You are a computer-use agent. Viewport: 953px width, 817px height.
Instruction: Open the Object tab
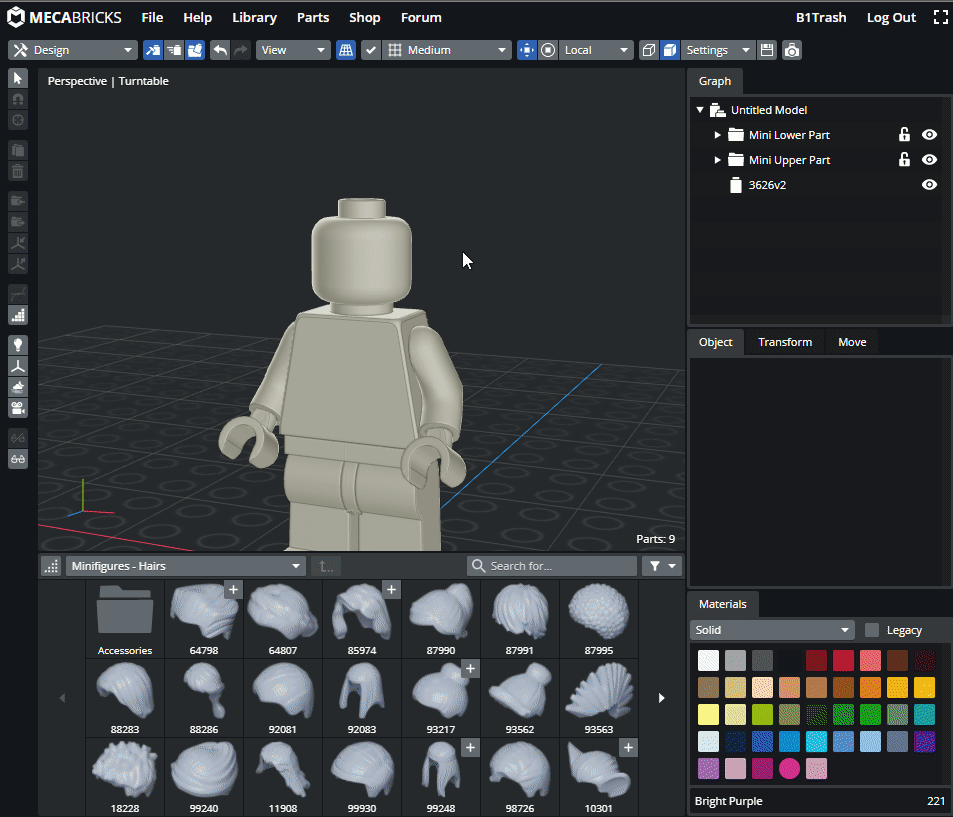tap(715, 342)
